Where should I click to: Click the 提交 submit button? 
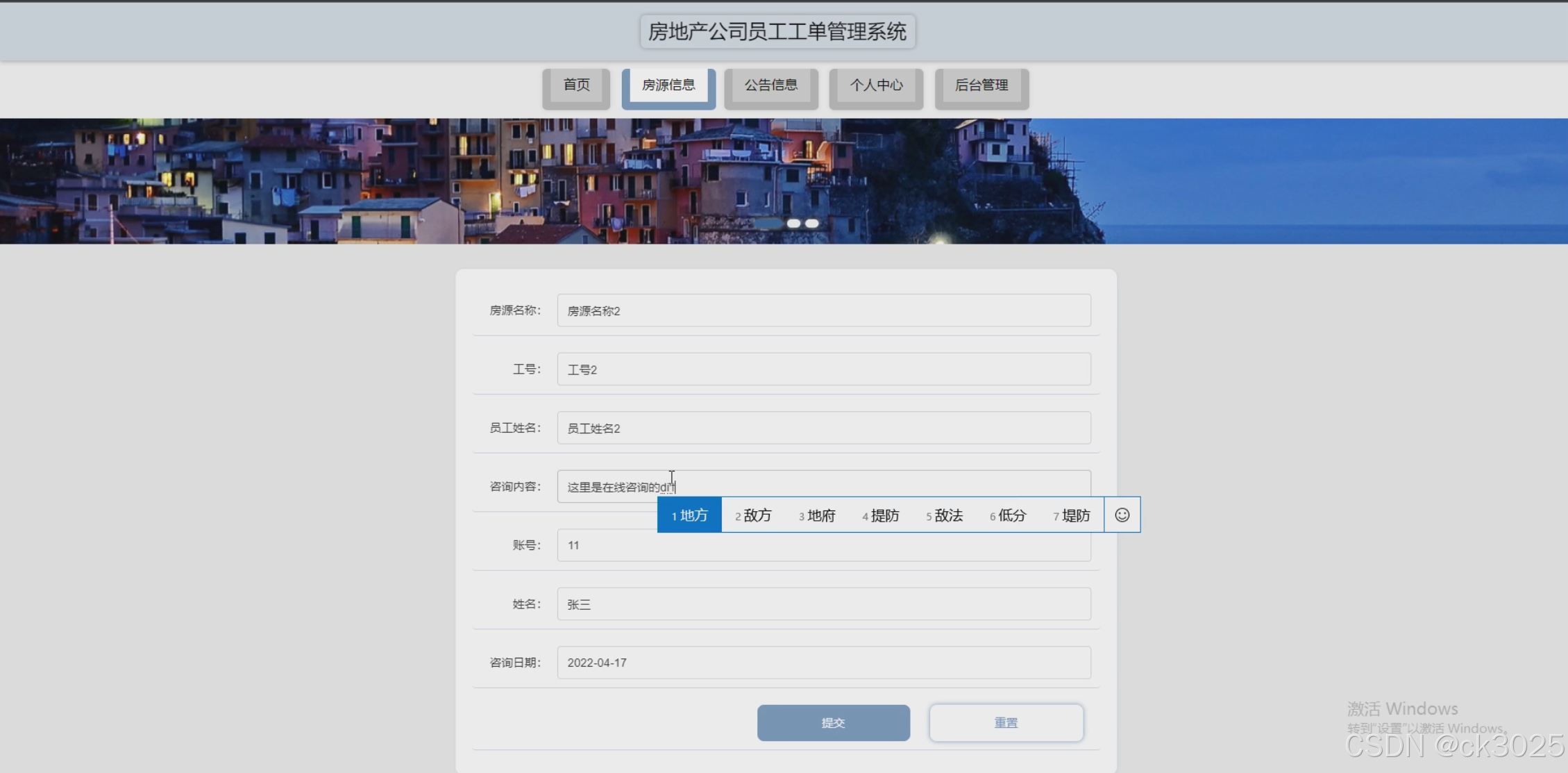pyautogui.click(x=833, y=722)
